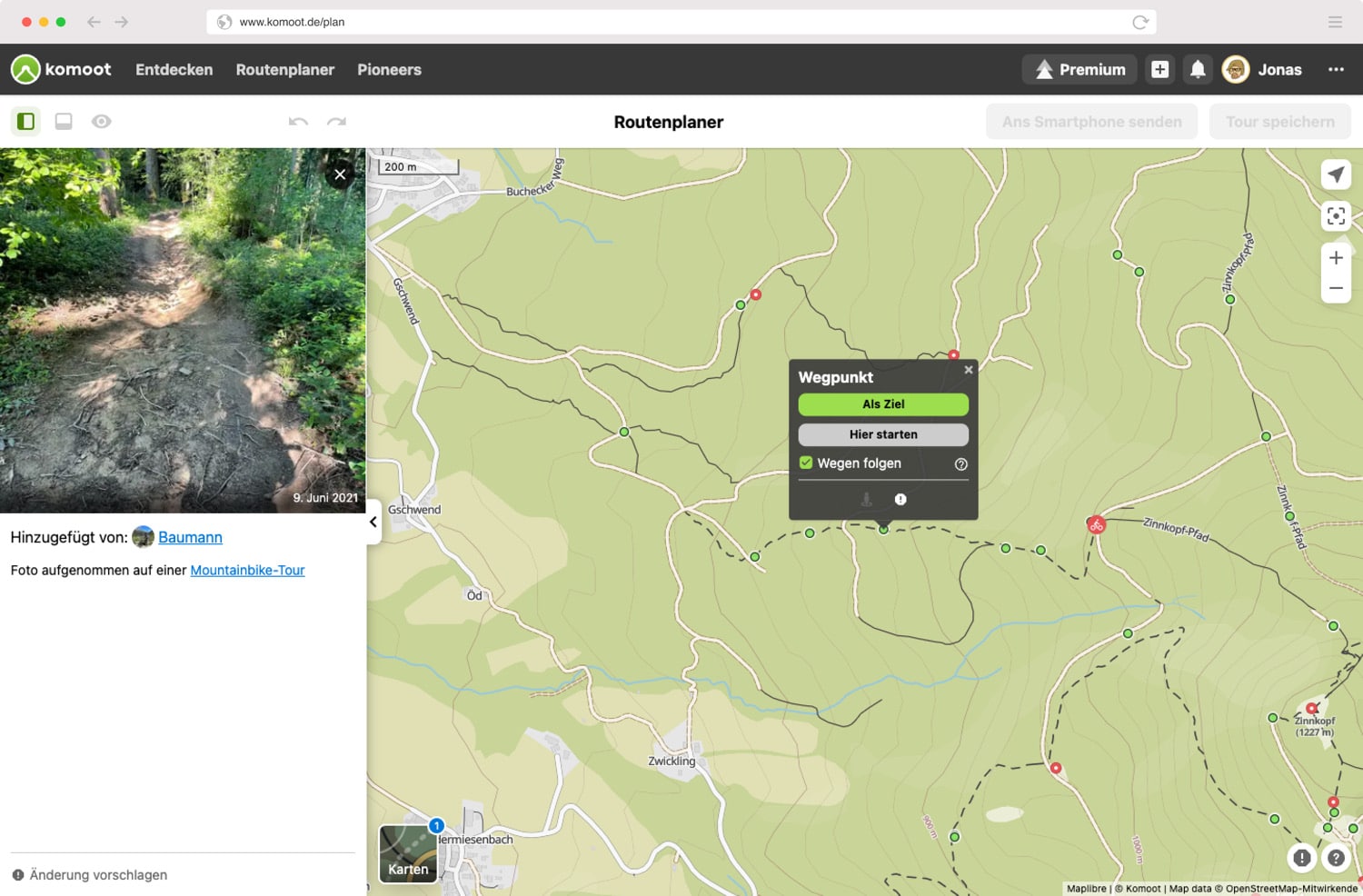The image size is (1363, 896).
Task: Open the Entdecken menu
Action: [174, 70]
